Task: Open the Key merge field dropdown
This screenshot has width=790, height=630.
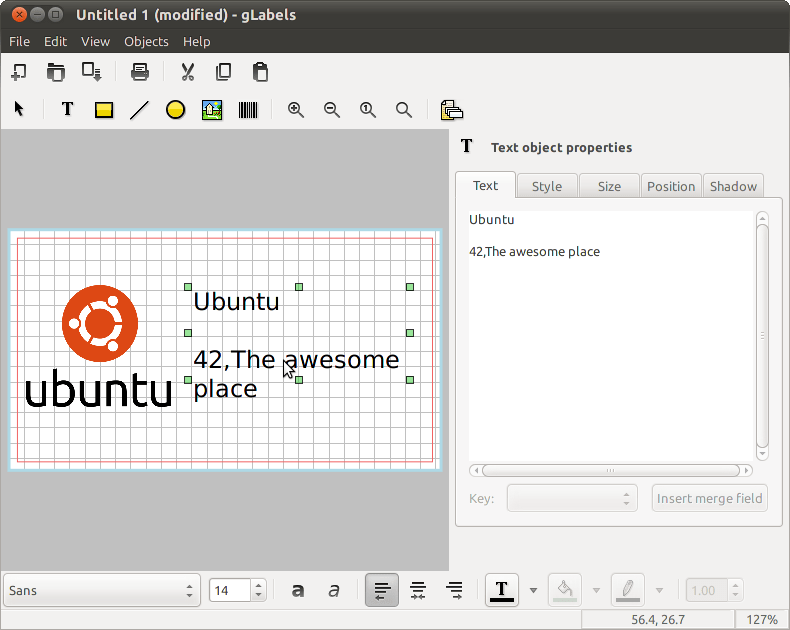Action: [x=572, y=498]
